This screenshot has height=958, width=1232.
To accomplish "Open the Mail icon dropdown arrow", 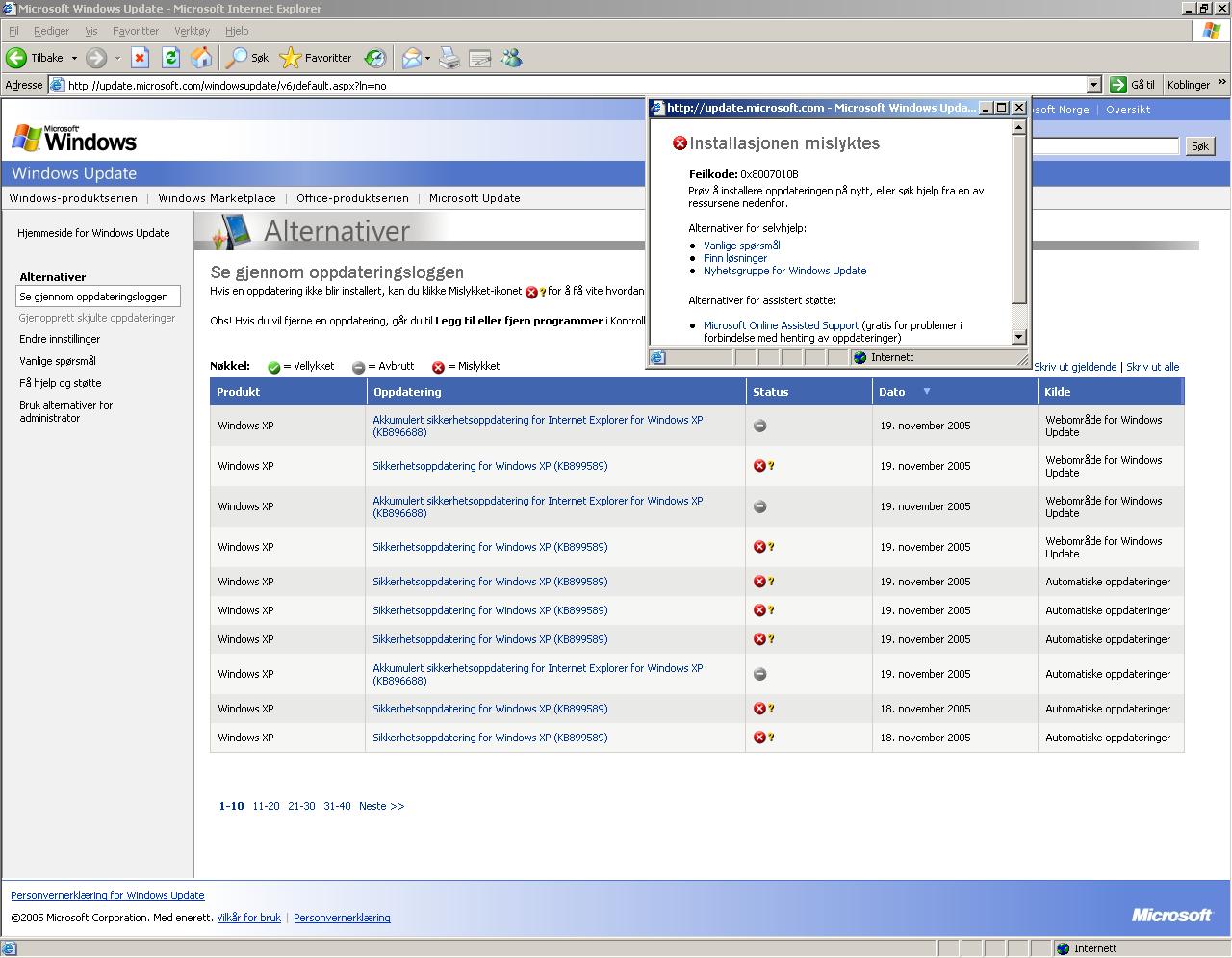I will [428, 58].
